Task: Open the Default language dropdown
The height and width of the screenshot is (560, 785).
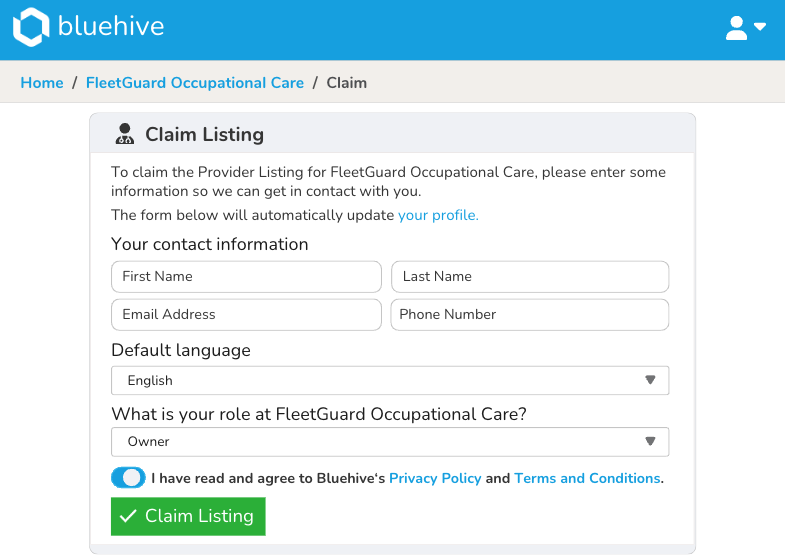Action: coord(389,380)
